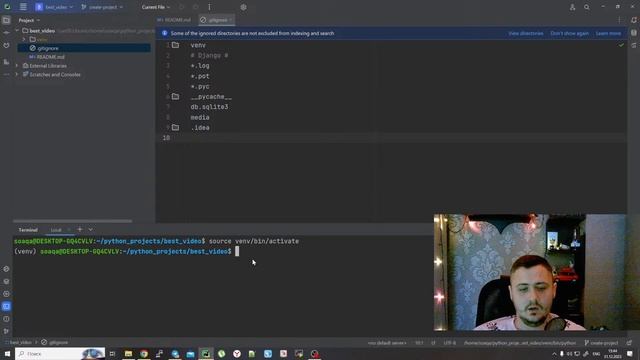Open the Services tool window icon
The image size is (640, 360).
pos(6,294)
